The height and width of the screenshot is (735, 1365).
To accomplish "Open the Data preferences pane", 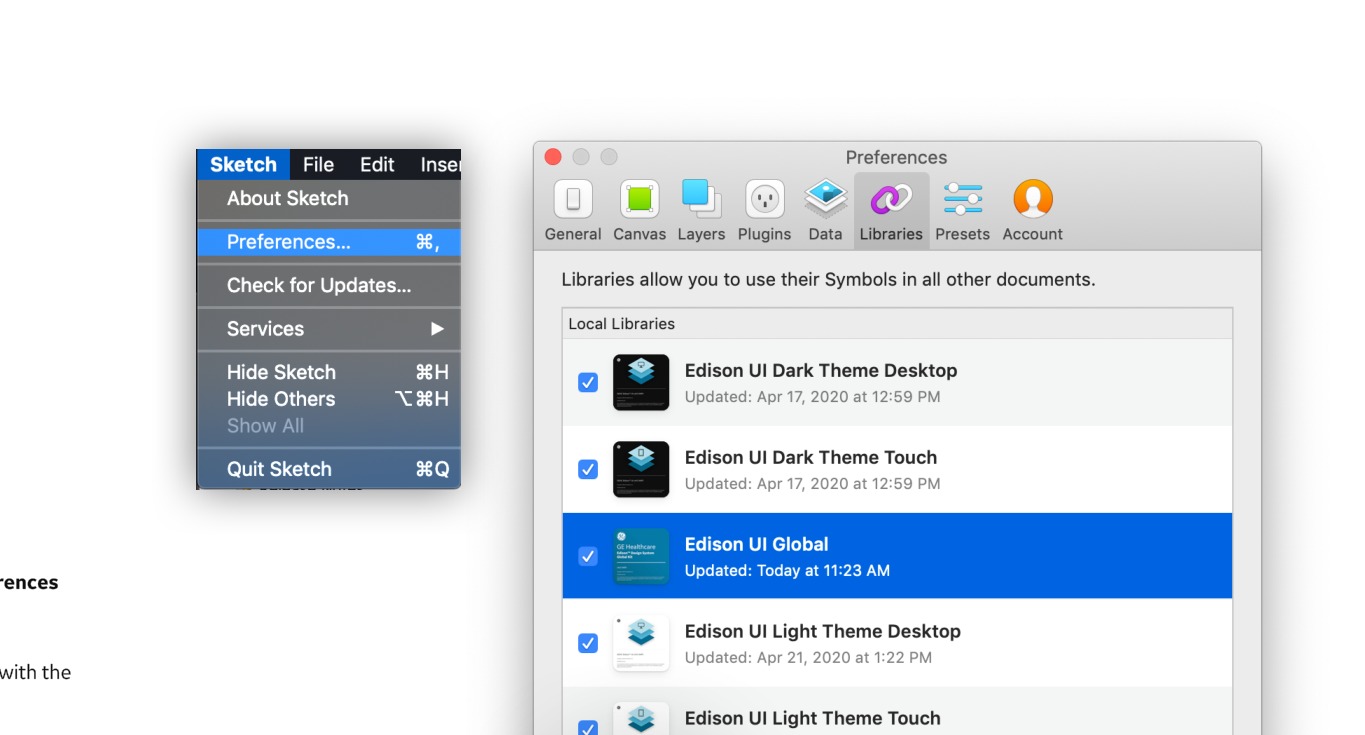I will pyautogui.click(x=825, y=211).
